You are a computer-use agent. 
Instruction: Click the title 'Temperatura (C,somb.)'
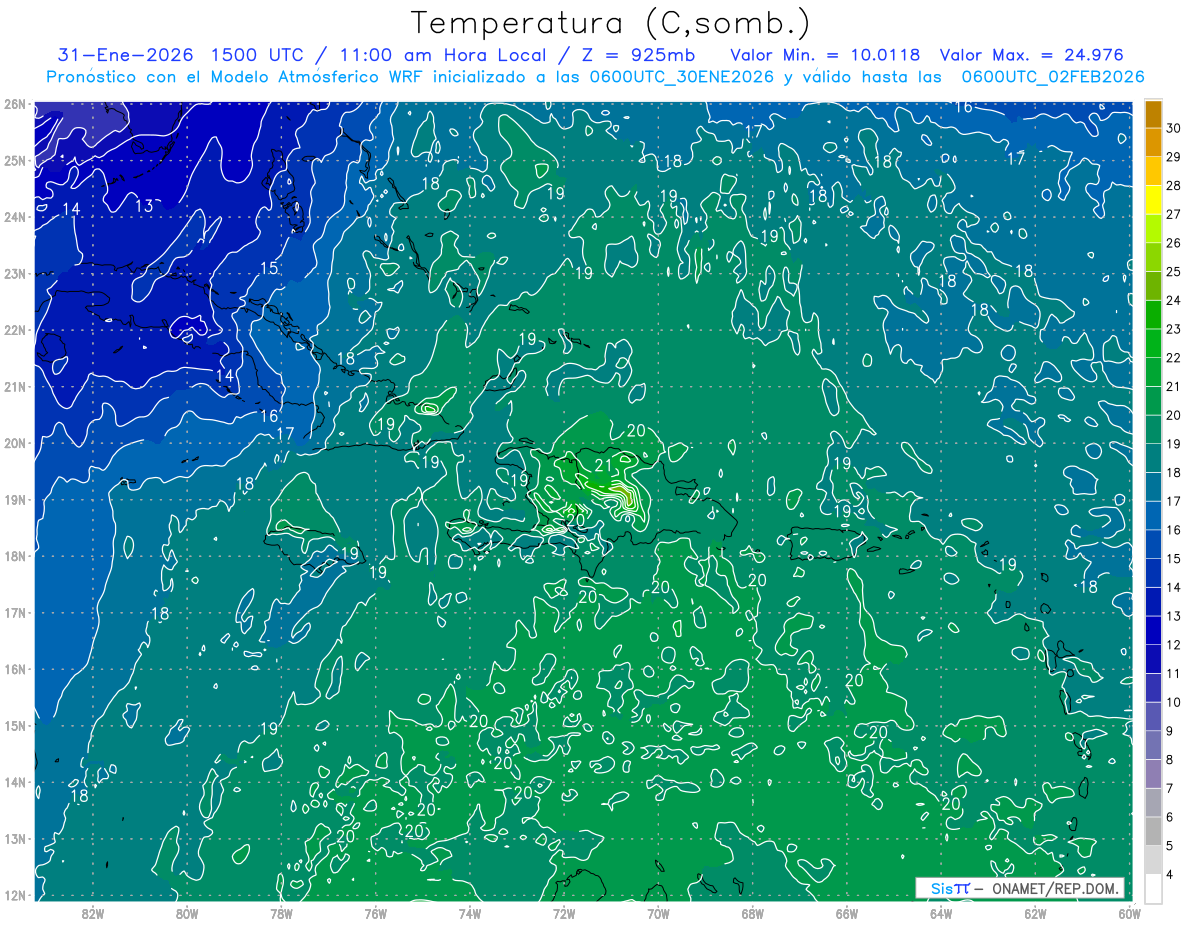pos(611,24)
